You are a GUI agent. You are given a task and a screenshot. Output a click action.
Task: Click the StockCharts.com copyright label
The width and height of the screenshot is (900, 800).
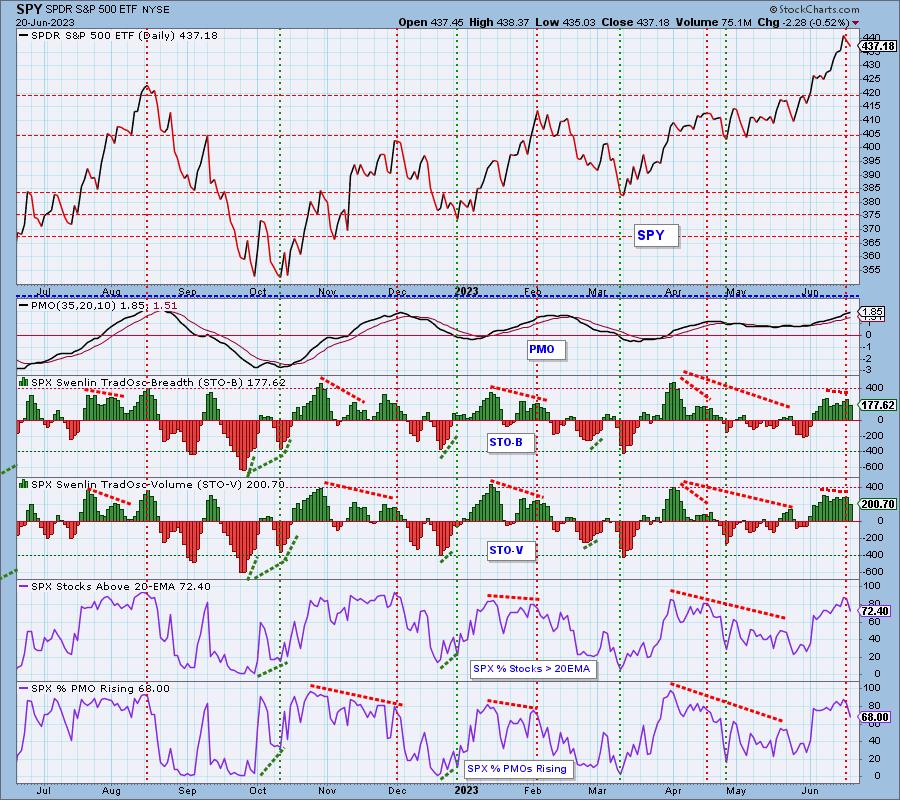coord(814,9)
